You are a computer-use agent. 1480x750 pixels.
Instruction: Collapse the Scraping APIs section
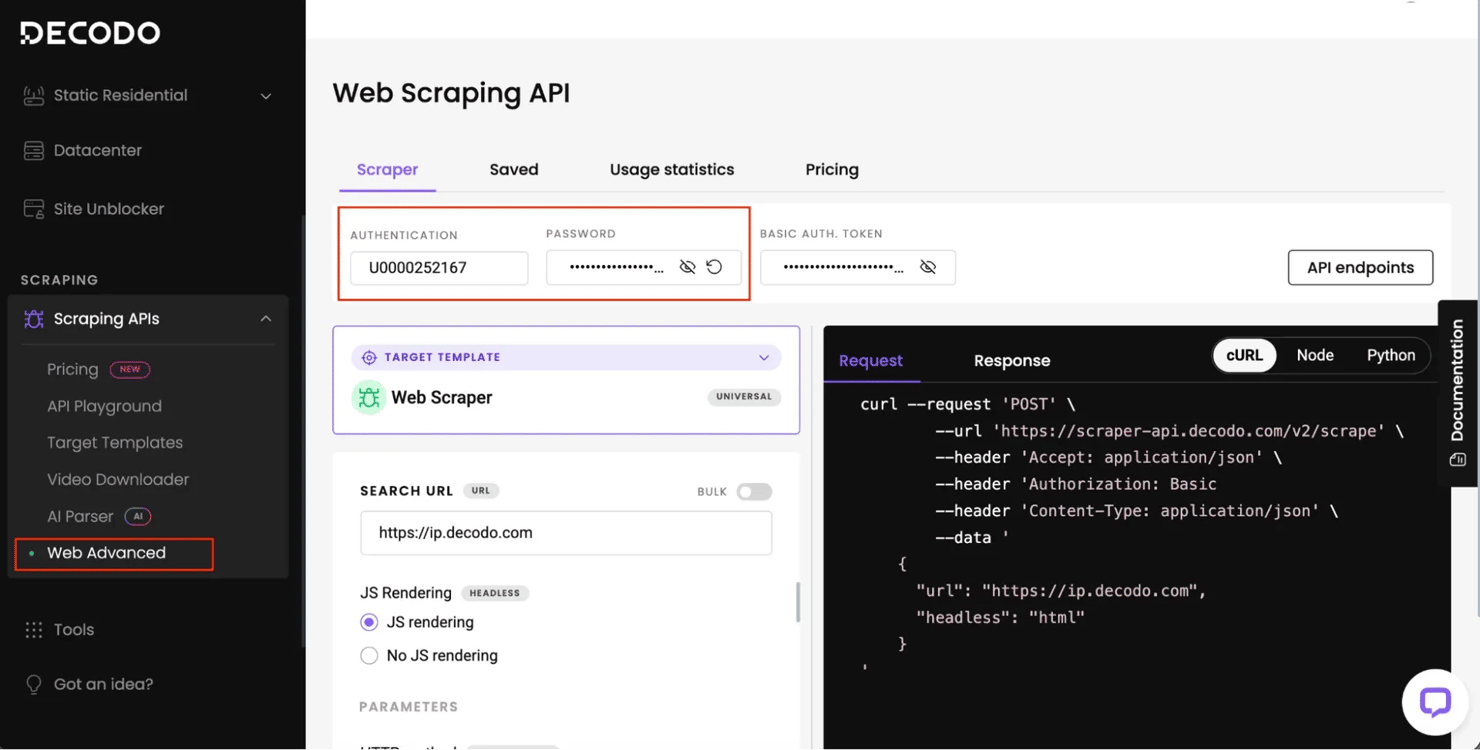266,319
